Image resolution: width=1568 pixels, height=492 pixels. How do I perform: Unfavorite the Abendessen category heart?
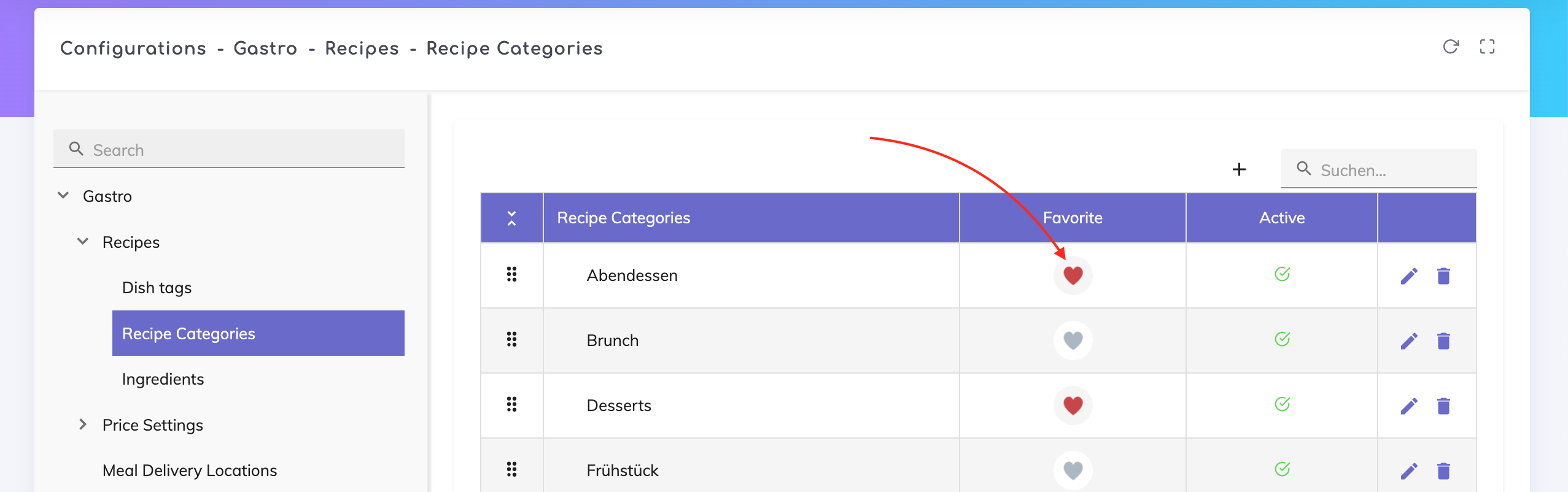pyautogui.click(x=1073, y=275)
